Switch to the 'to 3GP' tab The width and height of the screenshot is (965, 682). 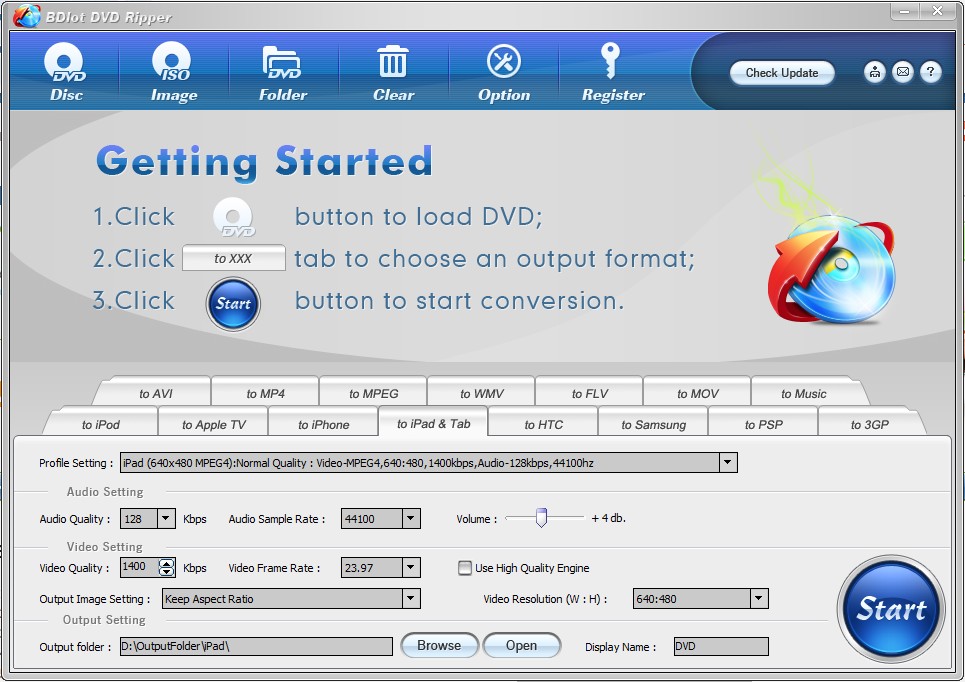pos(869,424)
